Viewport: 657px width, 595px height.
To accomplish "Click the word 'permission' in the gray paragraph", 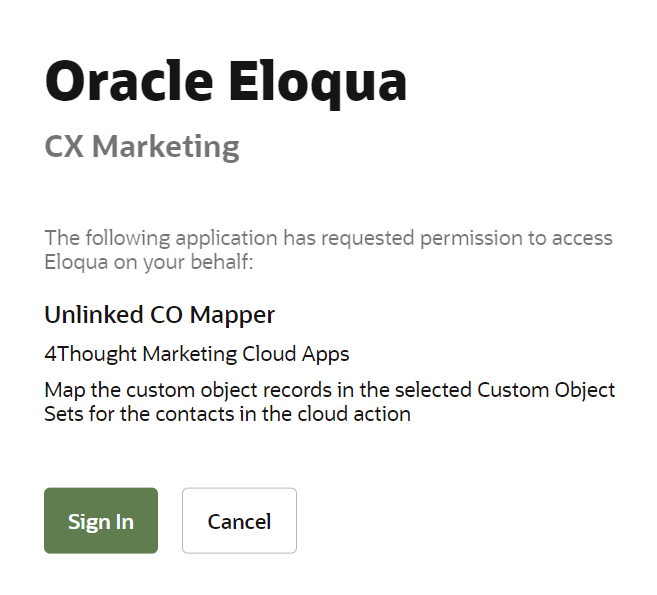I will (x=471, y=239).
